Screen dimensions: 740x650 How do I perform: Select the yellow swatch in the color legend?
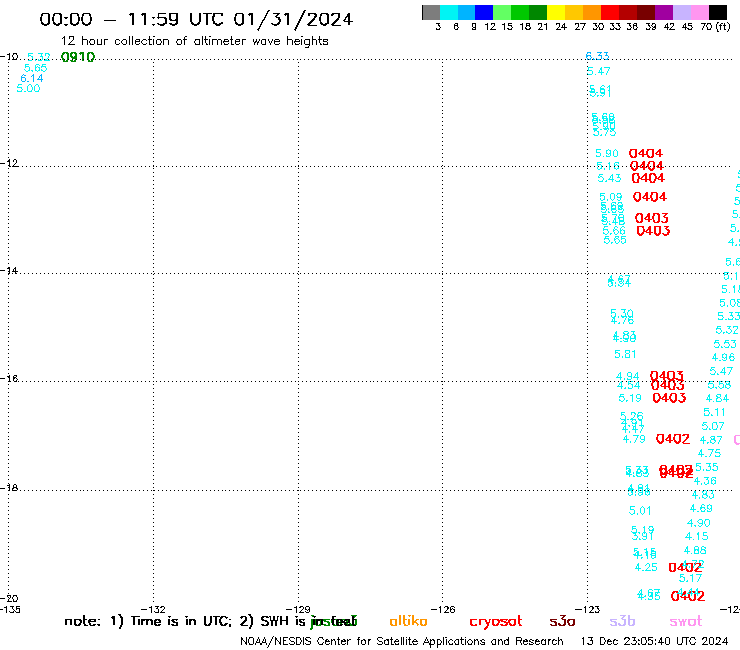(556, 12)
